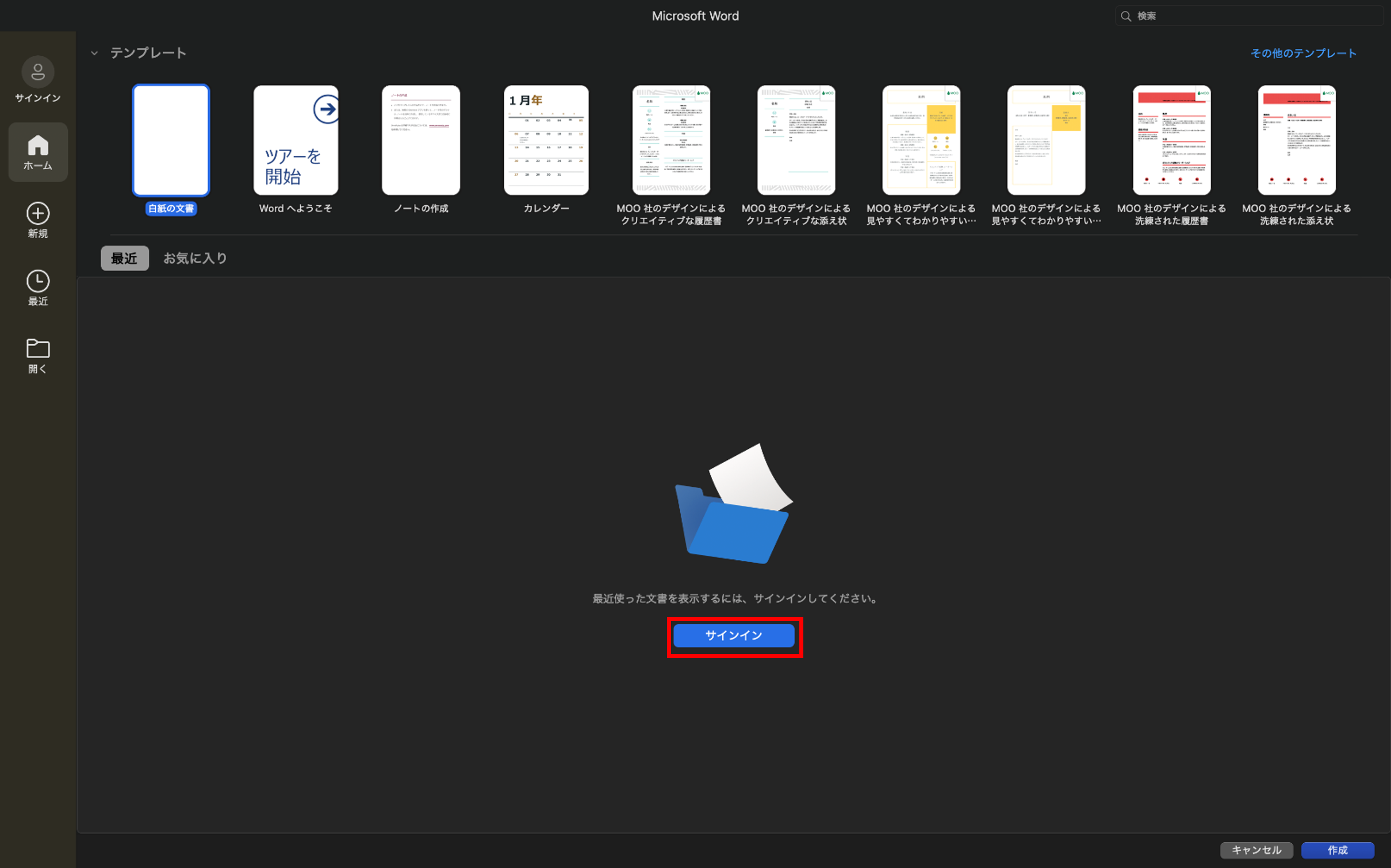1391x868 pixels.
Task: Click the large blue folder illustration
Action: tap(734, 504)
